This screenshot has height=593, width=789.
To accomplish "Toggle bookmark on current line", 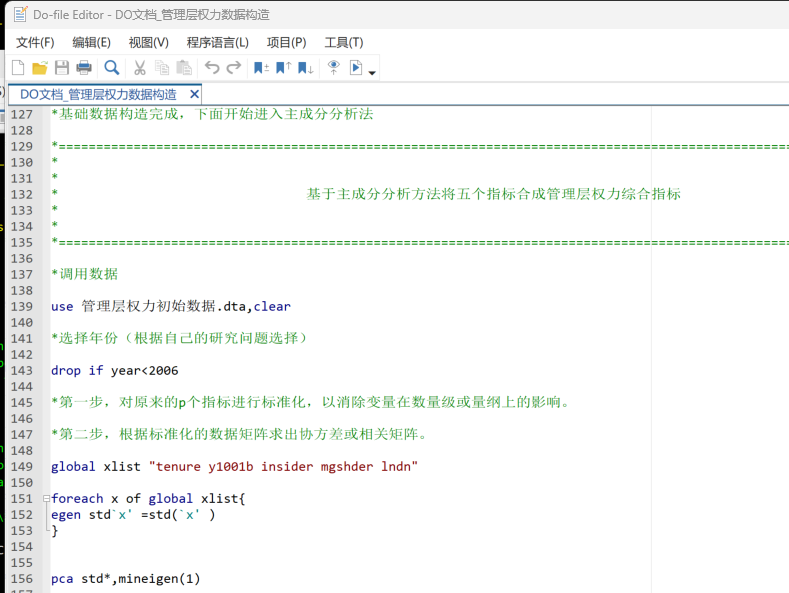I will (261, 67).
